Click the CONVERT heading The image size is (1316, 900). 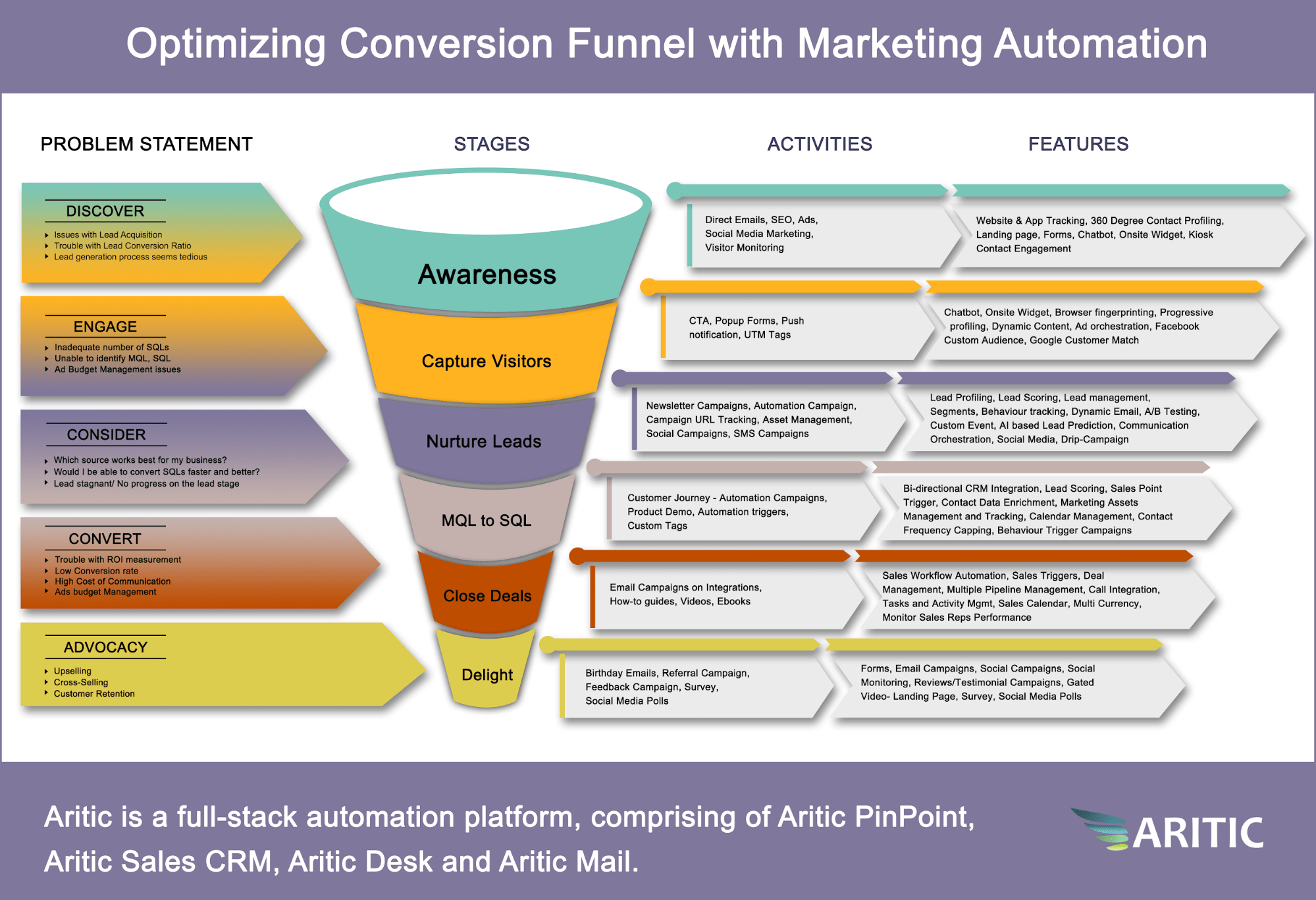[x=105, y=539]
